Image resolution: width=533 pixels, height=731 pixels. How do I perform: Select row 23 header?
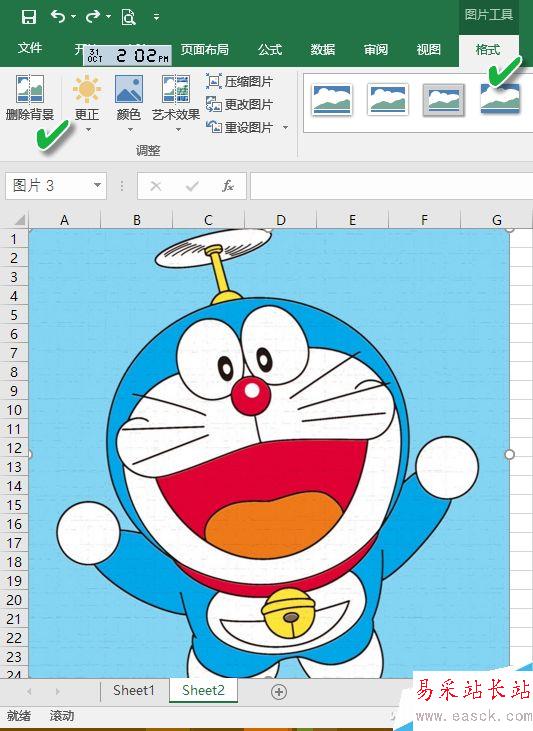(14, 657)
